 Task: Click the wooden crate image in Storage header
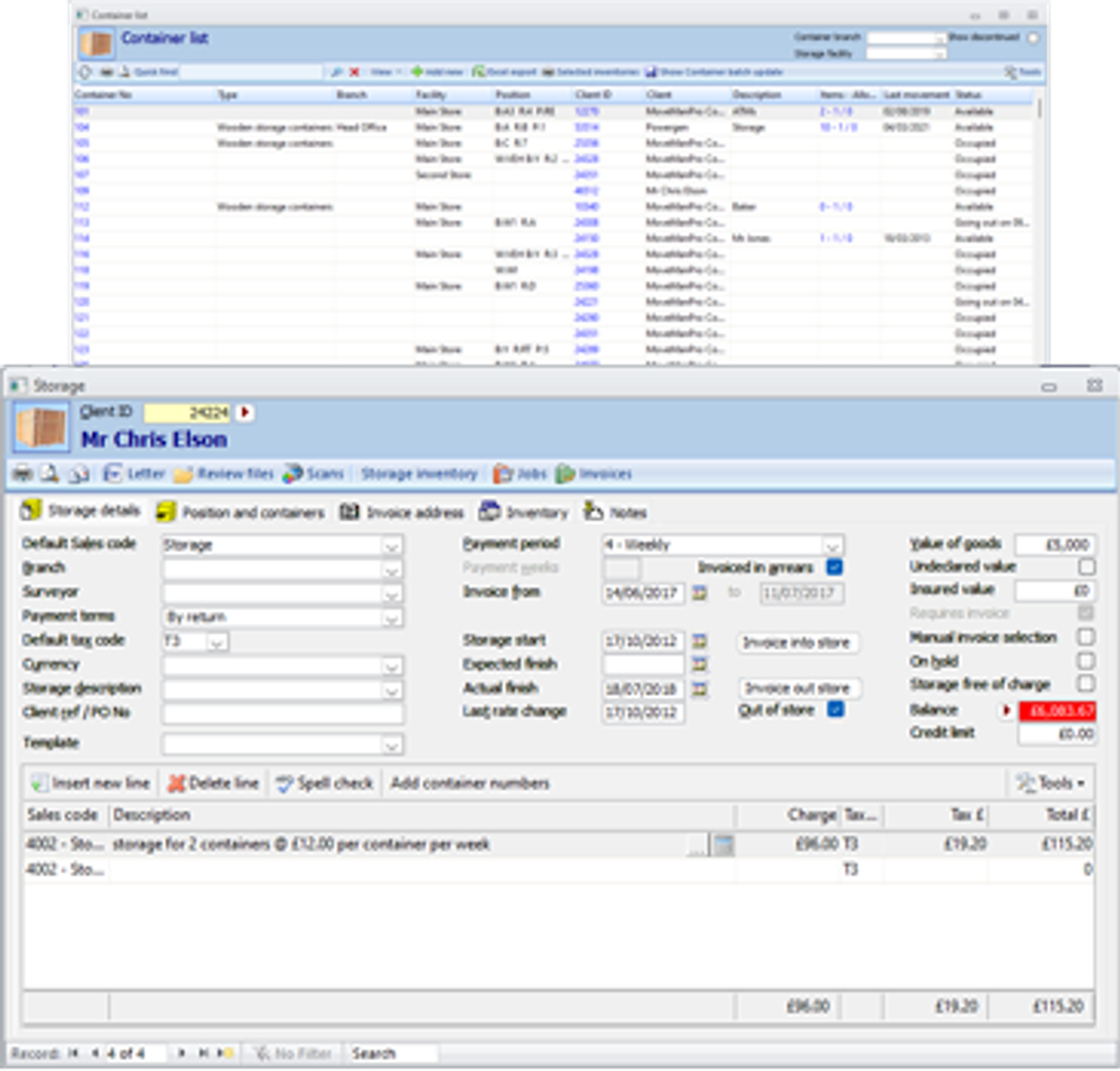click(x=42, y=427)
